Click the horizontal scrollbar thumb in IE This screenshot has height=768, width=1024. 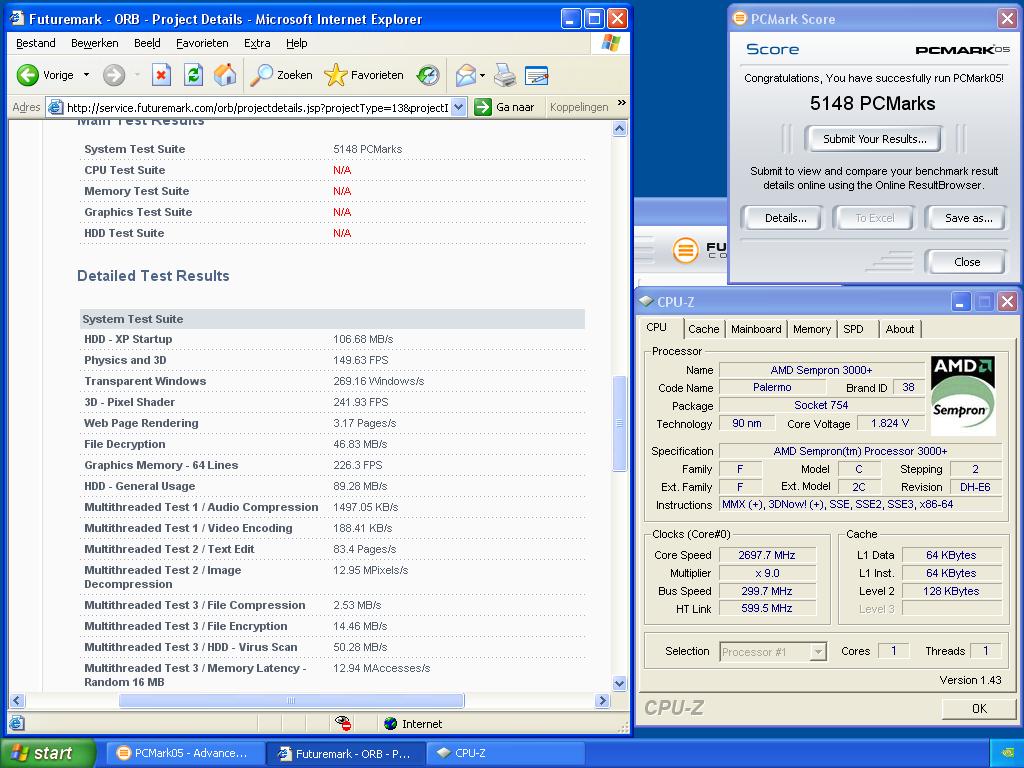pyautogui.click(x=291, y=701)
